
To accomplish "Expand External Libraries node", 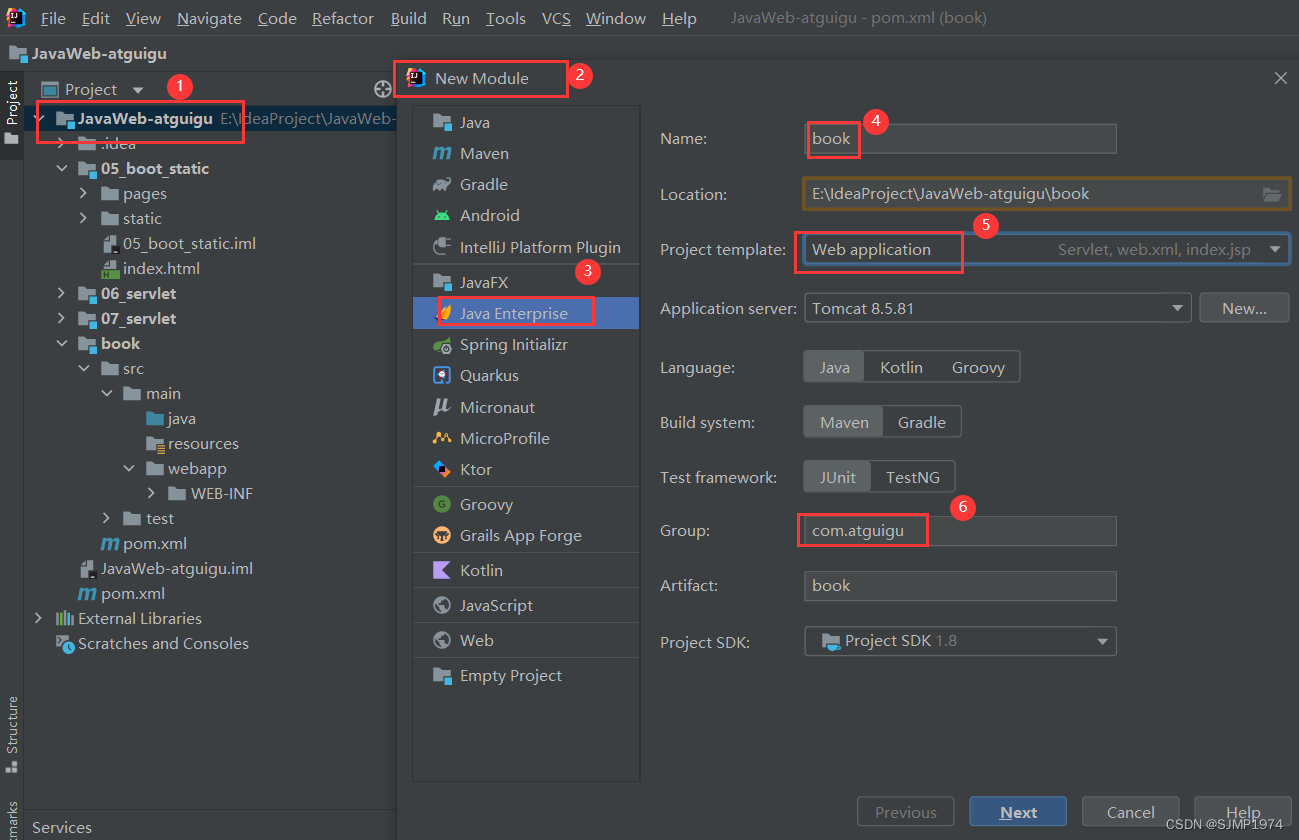I will [39, 618].
